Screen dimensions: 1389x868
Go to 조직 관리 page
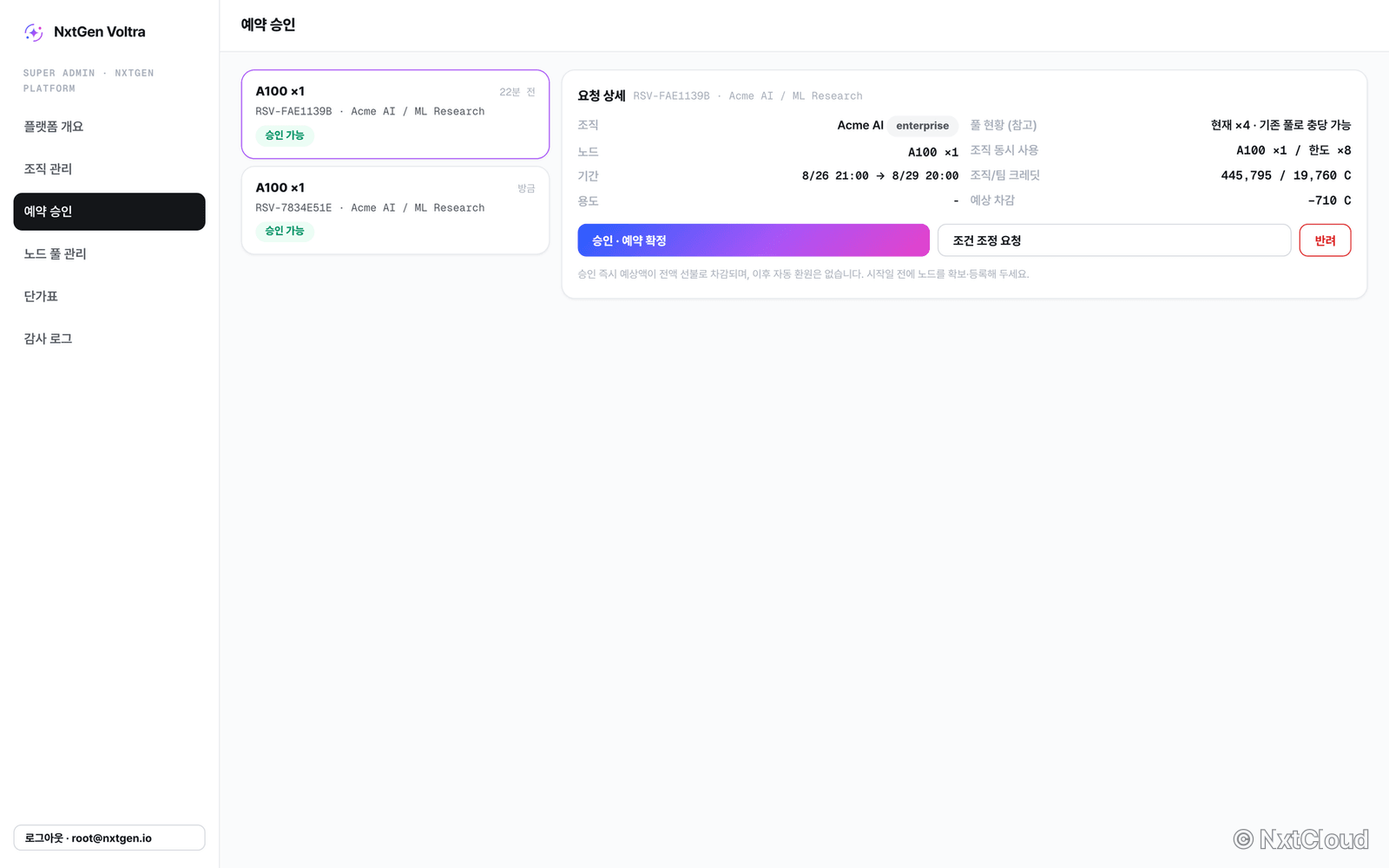pos(109,169)
